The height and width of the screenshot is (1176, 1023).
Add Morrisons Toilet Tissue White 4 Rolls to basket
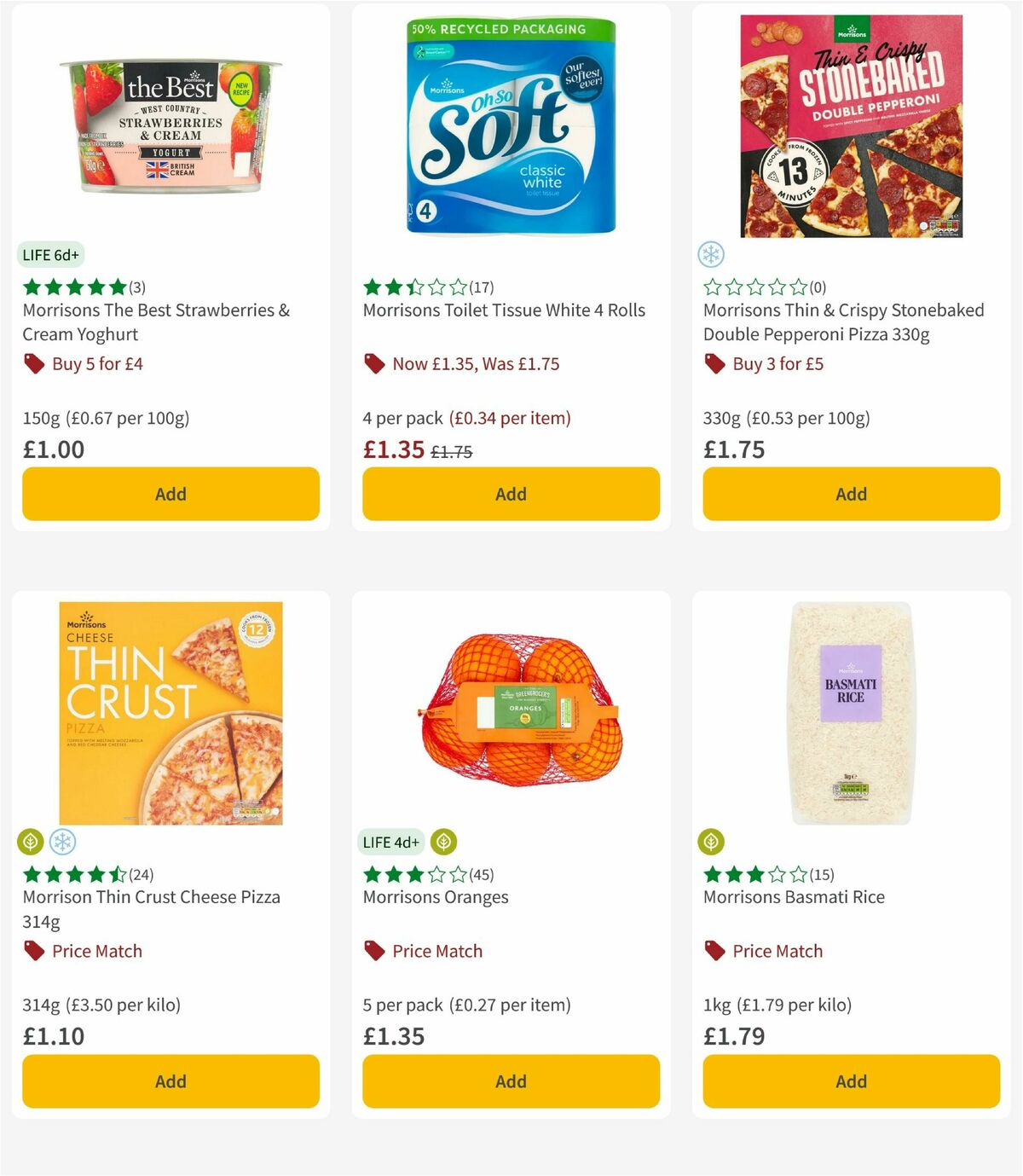click(x=511, y=493)
